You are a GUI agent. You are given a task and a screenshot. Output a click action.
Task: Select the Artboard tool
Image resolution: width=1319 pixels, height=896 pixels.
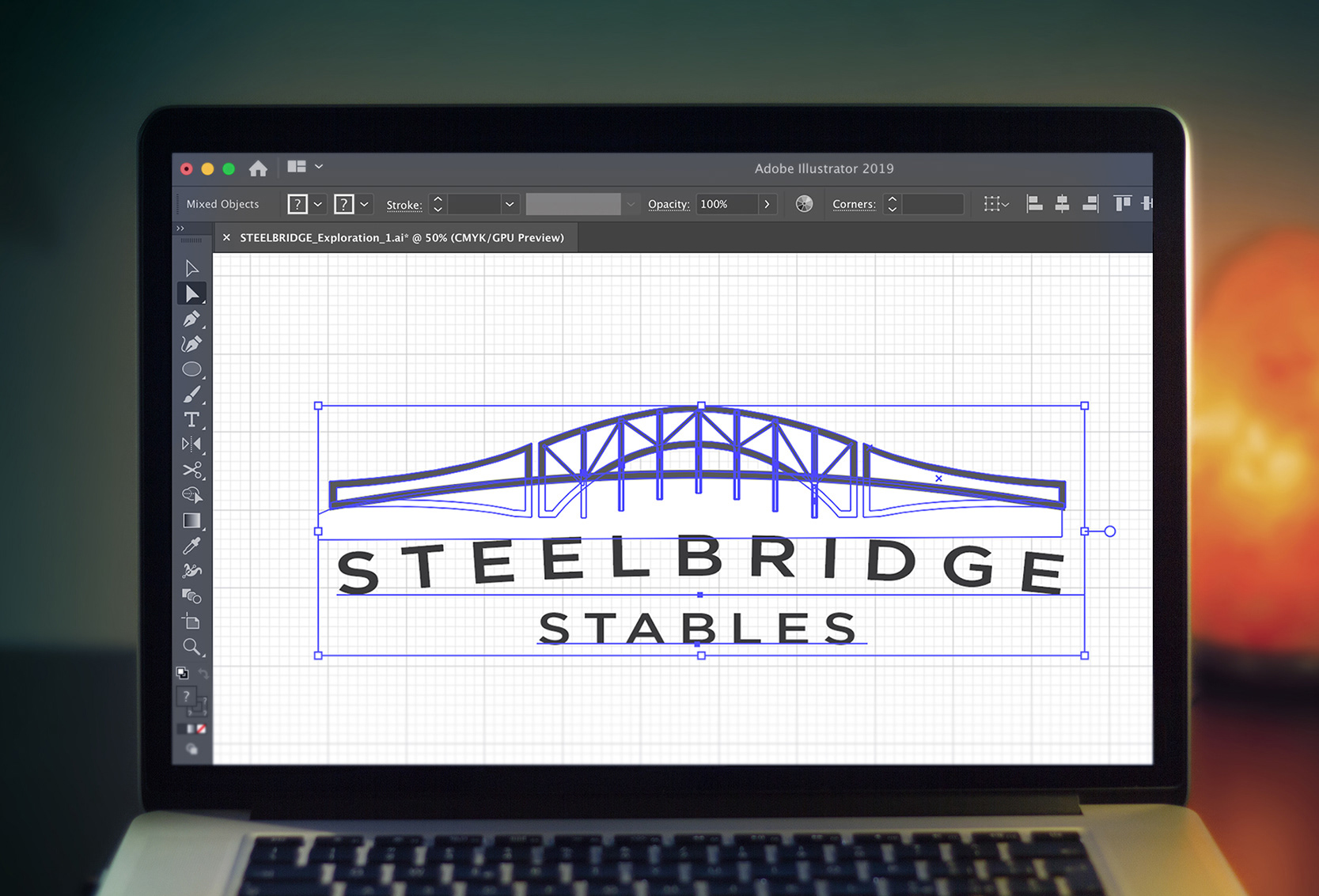click(x=191, y=621)
